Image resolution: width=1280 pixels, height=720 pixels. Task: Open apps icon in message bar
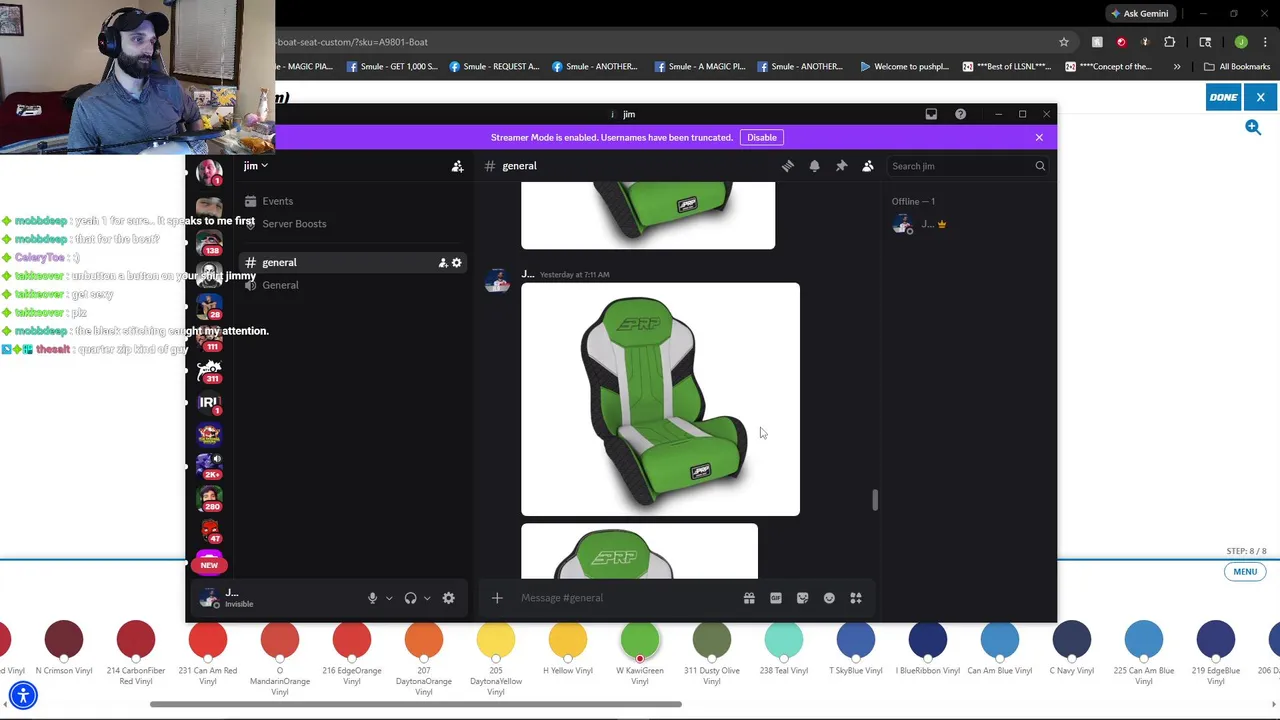click(x=856, y=598)
